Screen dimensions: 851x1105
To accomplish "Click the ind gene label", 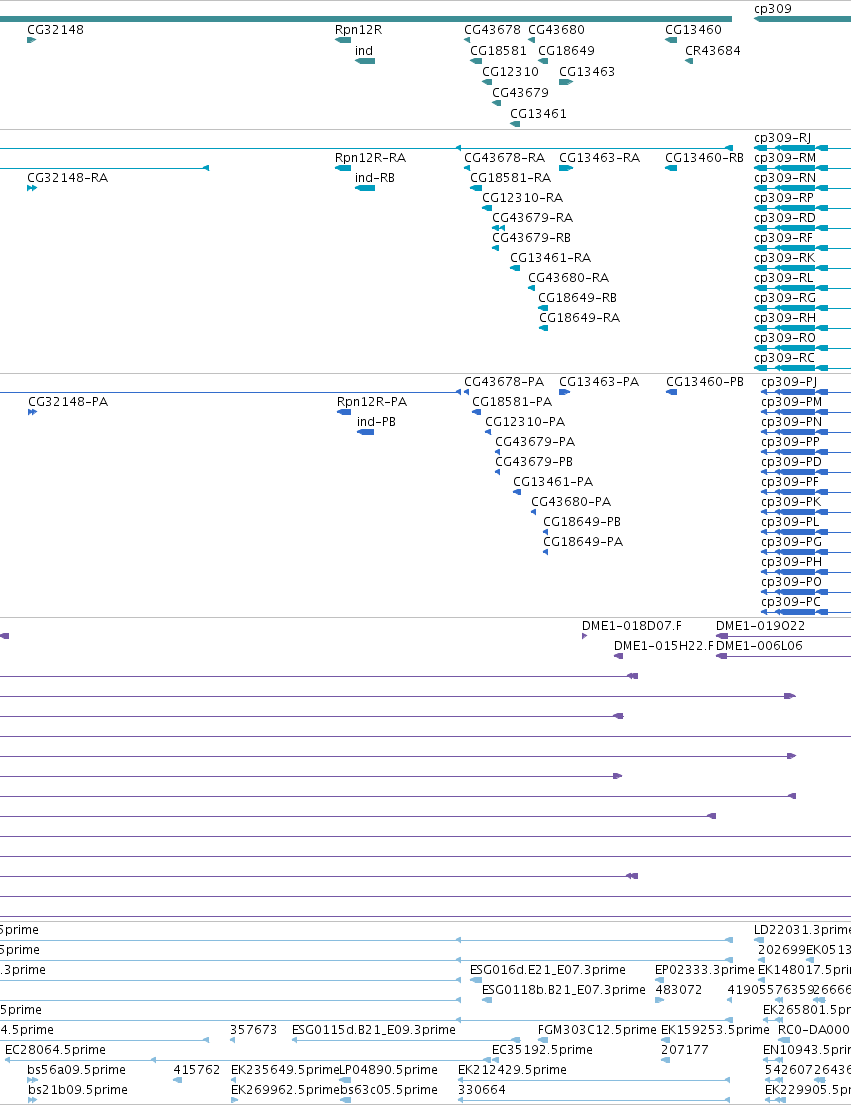I will pos(364,51).
